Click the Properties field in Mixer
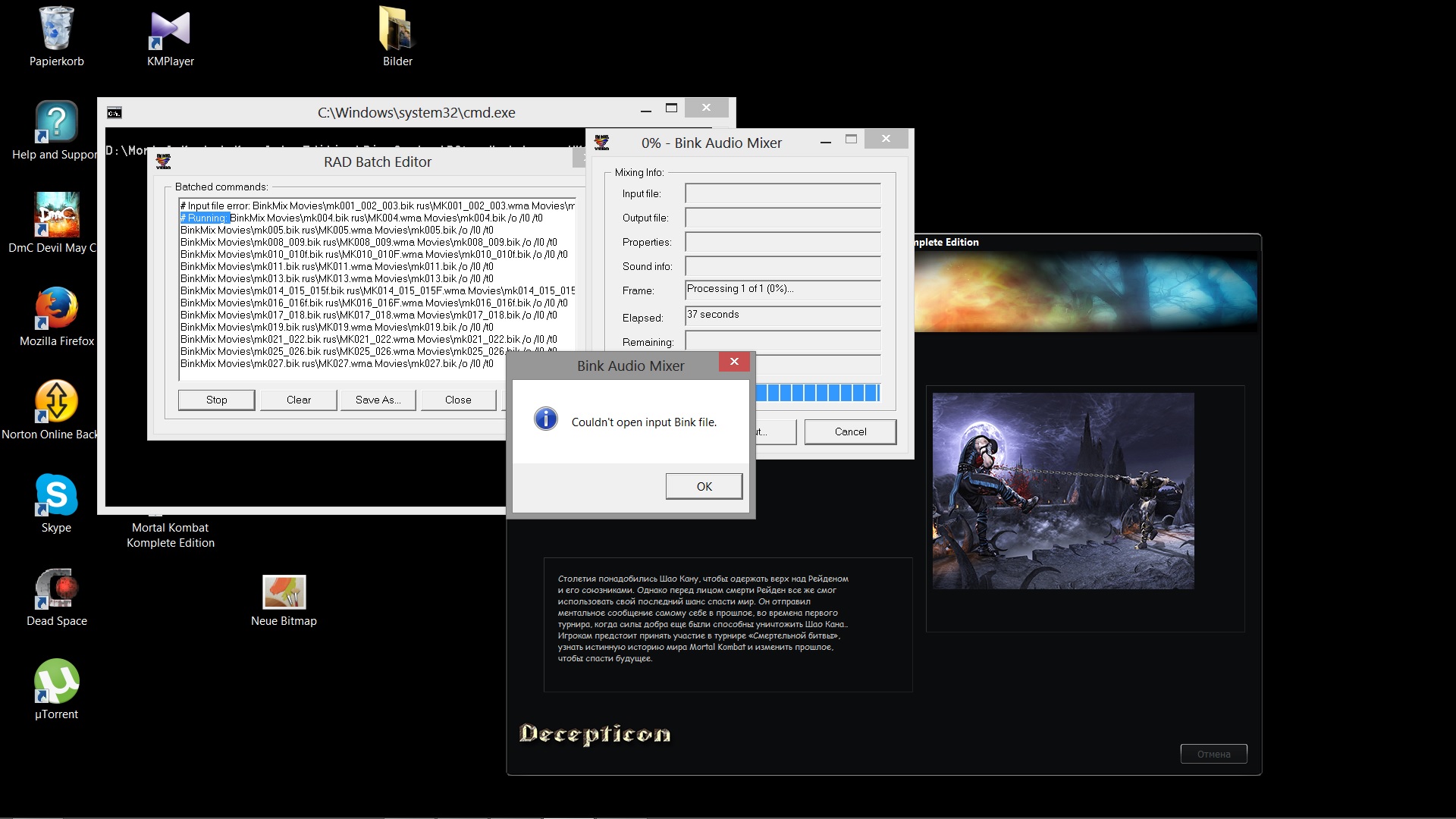Image resolution: width=1456 pixels, height=819 pixels. [783, 242]
